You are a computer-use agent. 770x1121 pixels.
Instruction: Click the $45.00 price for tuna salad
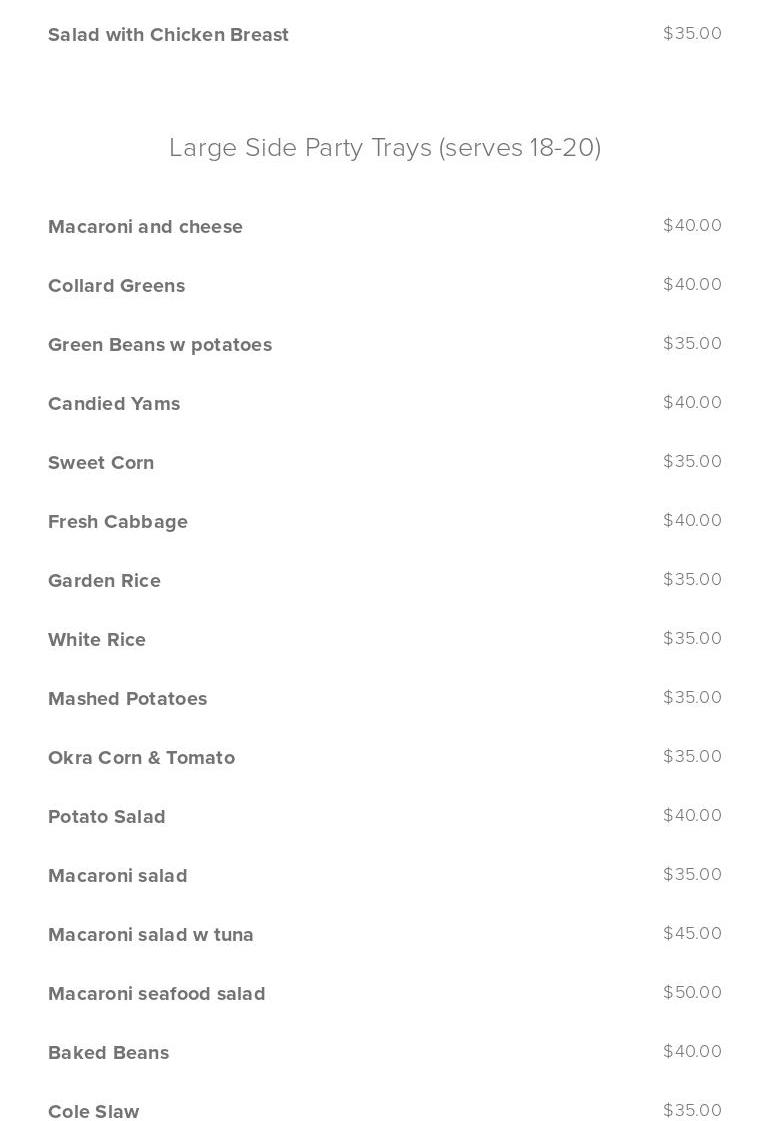692,934
